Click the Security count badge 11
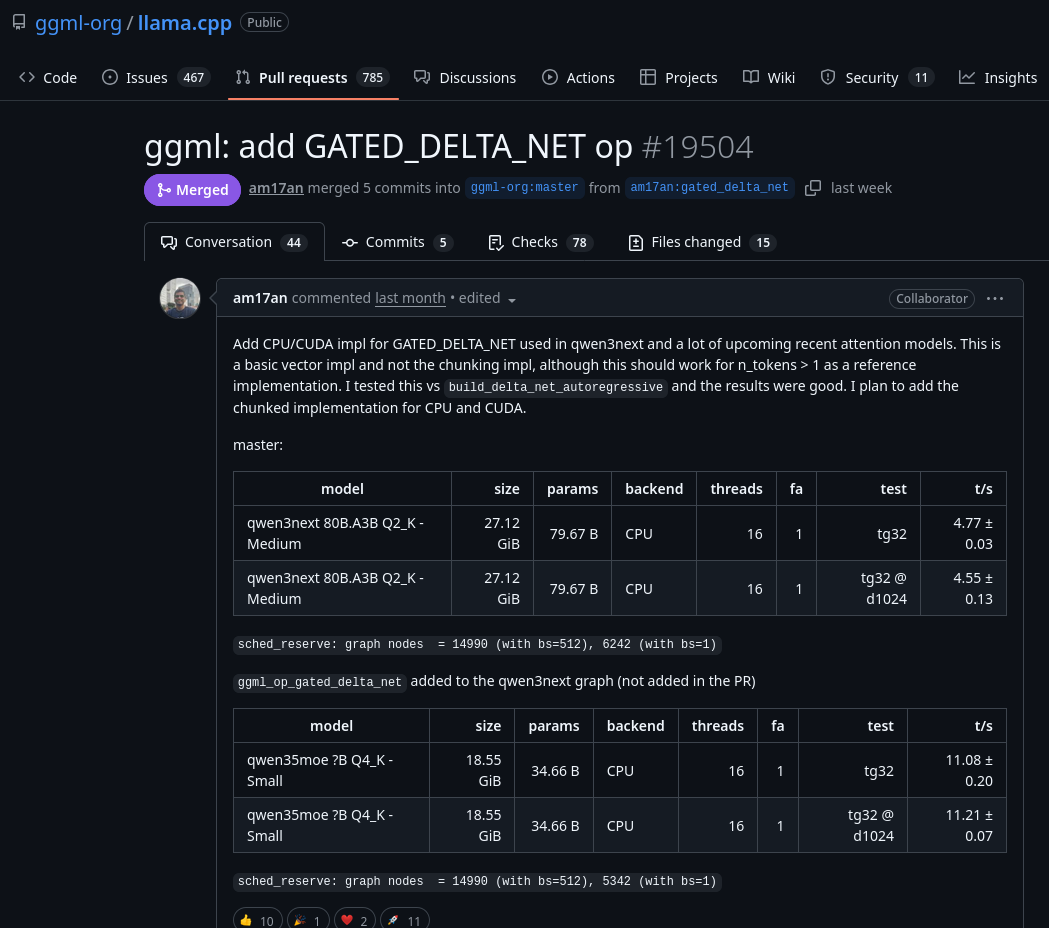 pyautogui.click(x=921, y=78)
